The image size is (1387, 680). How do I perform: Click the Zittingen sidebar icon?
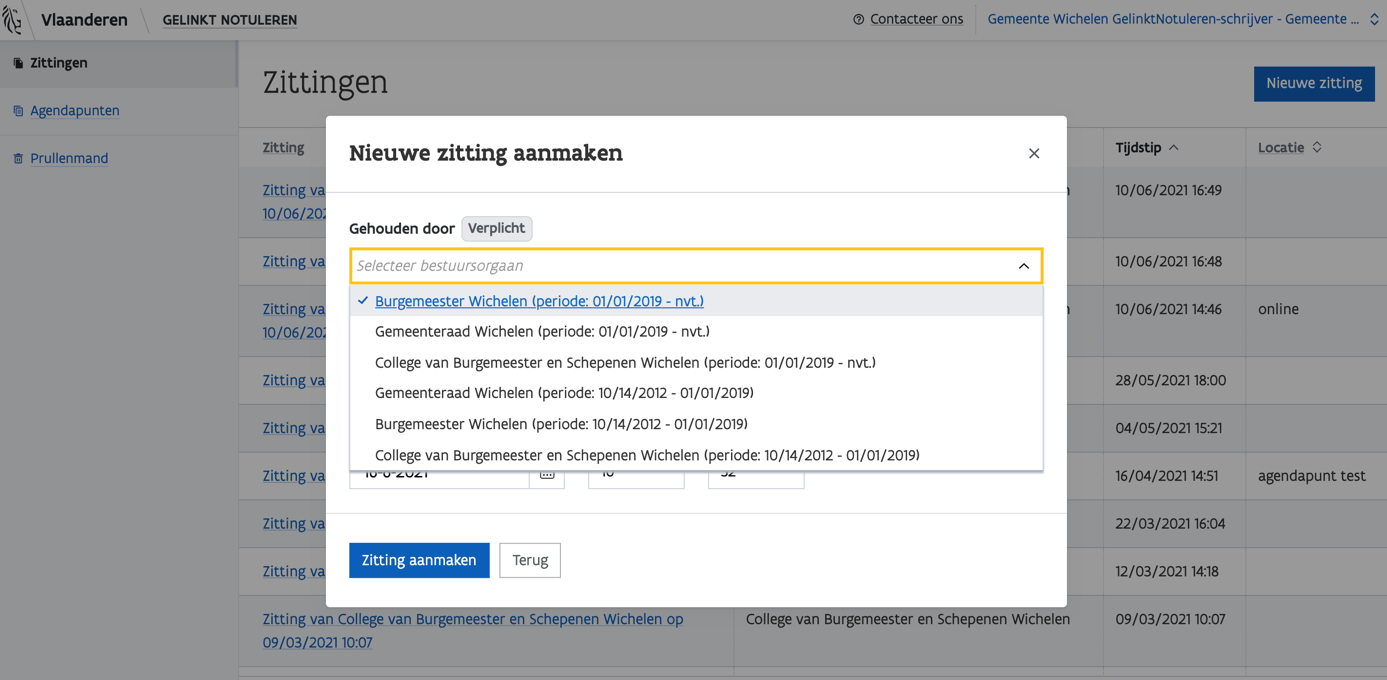[18, 63]
